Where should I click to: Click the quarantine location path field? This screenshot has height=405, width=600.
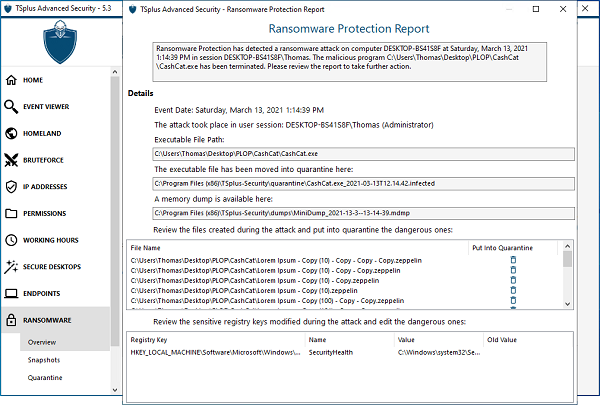tap(364, 184)
